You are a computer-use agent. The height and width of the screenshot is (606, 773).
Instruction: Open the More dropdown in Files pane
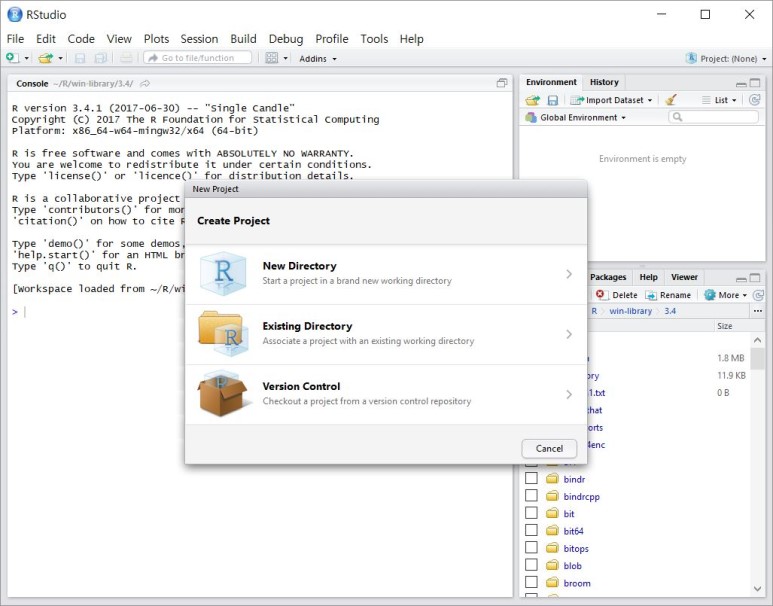coord(726,295)
